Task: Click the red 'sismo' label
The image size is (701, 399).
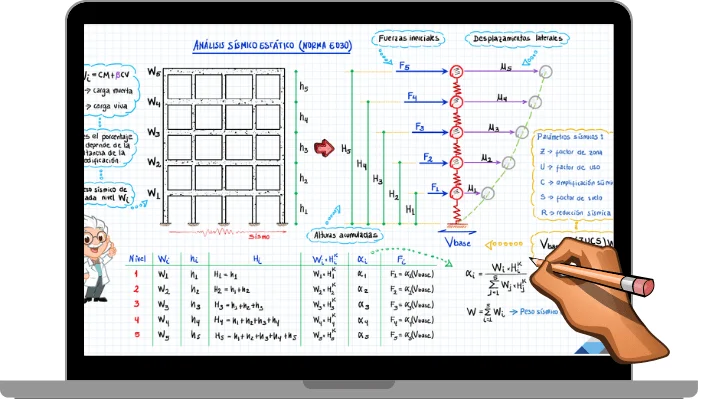Action: [259, 236]
